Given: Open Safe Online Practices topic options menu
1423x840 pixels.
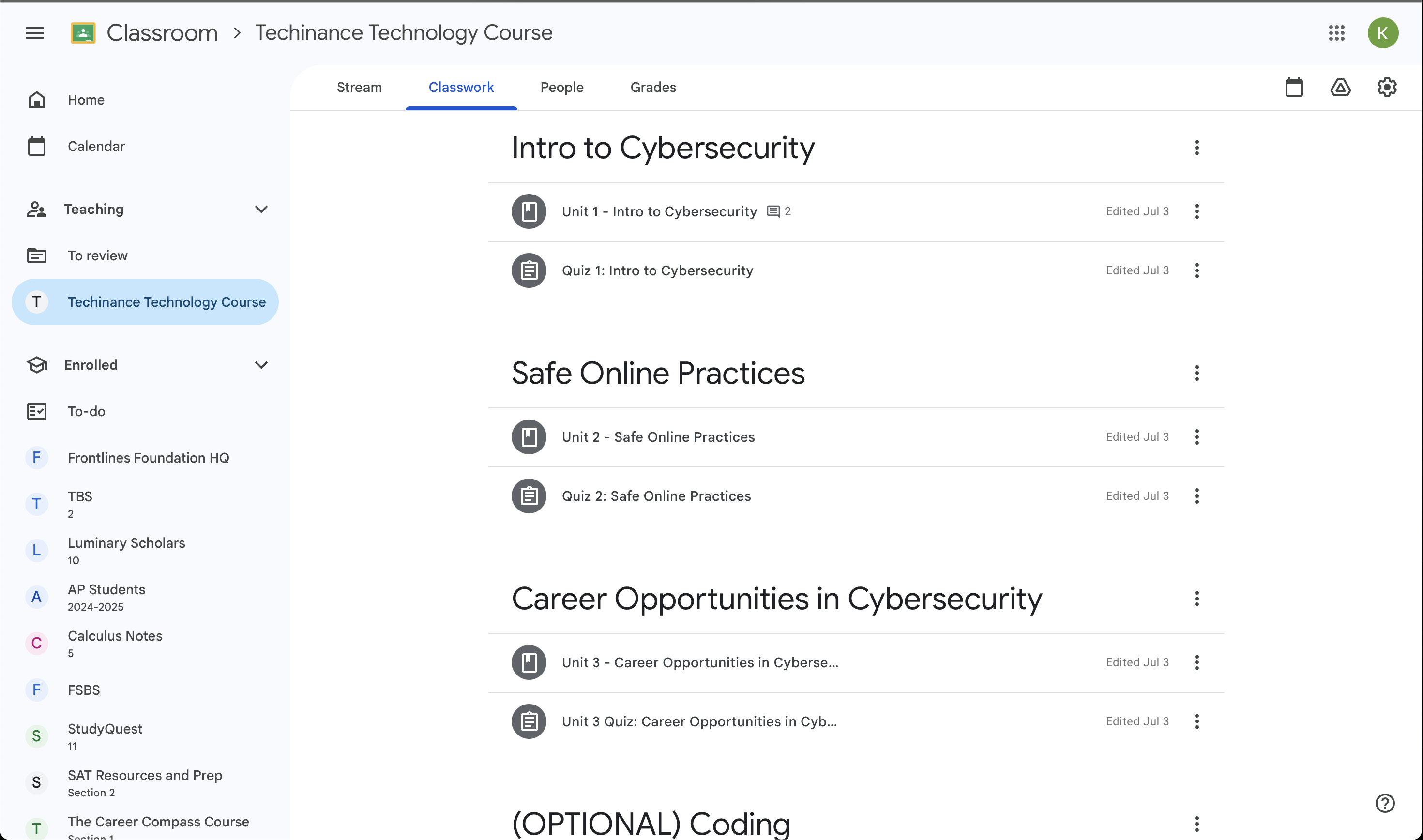Looking at the screenshot, I should [1196, 373].
